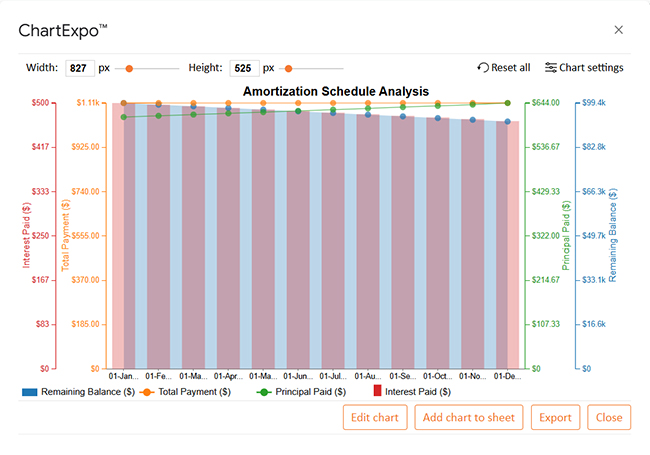This screenshot has width=650, height=455.
Task: Close the ChartExpo dialog with X
Action: point(619,30)
